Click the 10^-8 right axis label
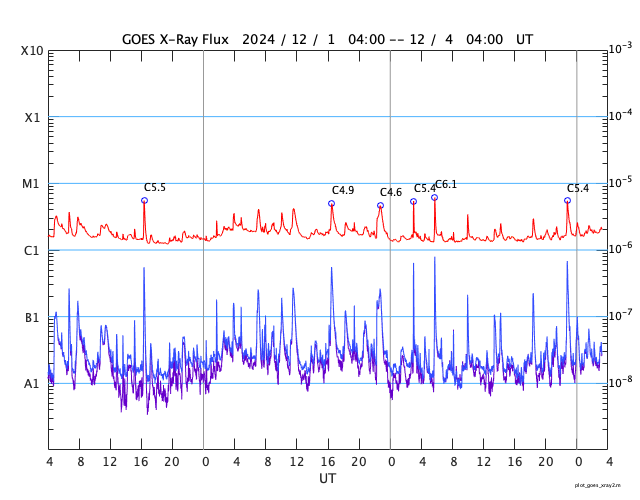Viewport: 640px width, 500px height. point(620,381)
